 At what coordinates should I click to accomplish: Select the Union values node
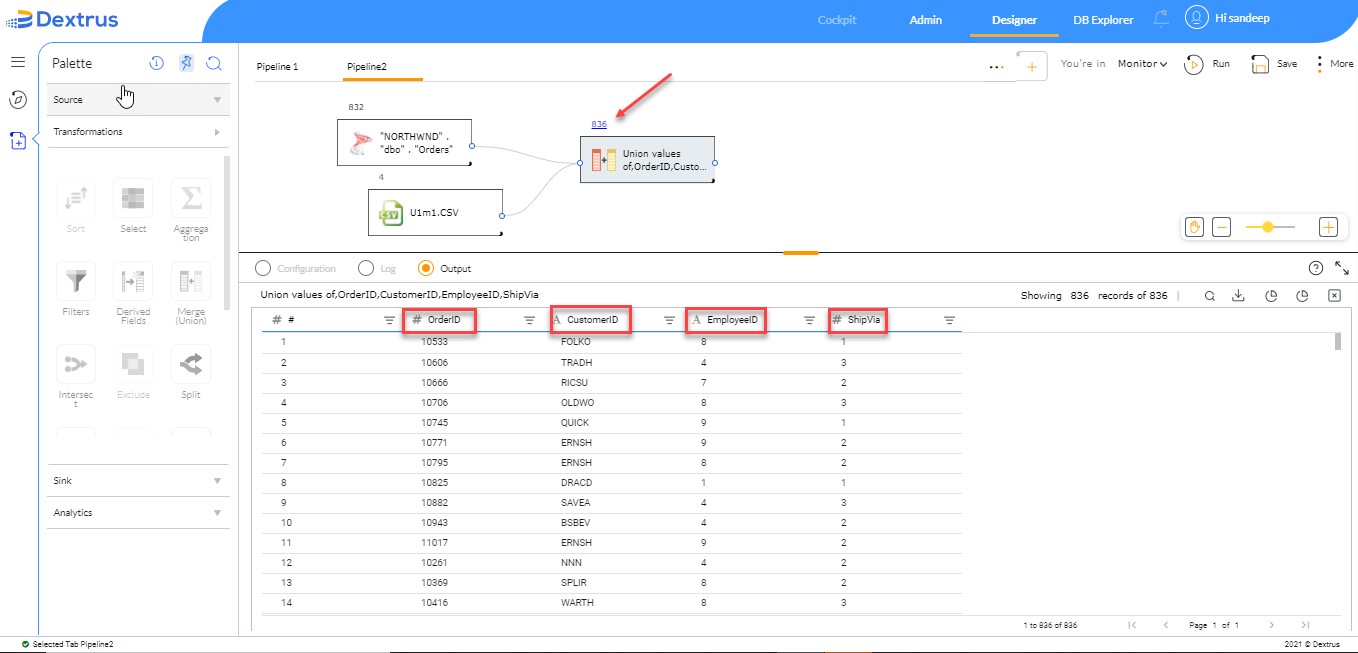pyautogui.click(x=648, y=160)
